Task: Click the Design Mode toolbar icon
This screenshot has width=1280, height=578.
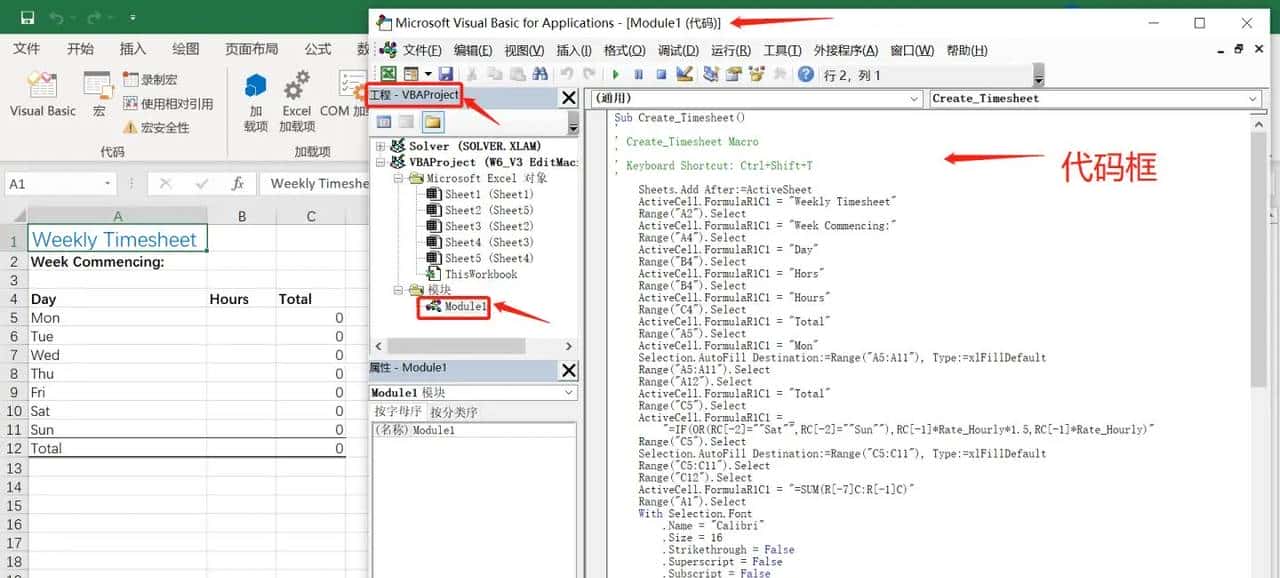Action: click(685, 74)
